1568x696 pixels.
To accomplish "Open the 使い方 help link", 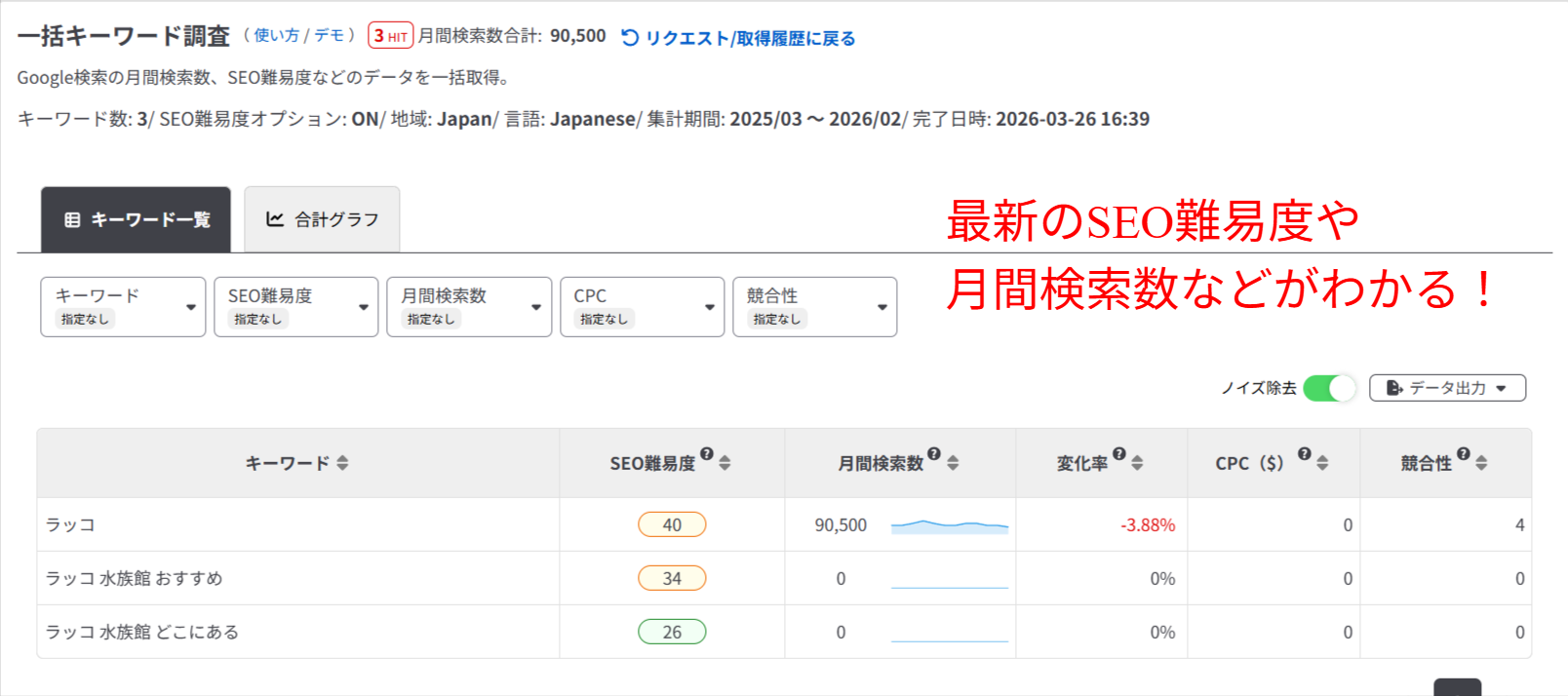I will pyautogui.click(x=277, y=35).
